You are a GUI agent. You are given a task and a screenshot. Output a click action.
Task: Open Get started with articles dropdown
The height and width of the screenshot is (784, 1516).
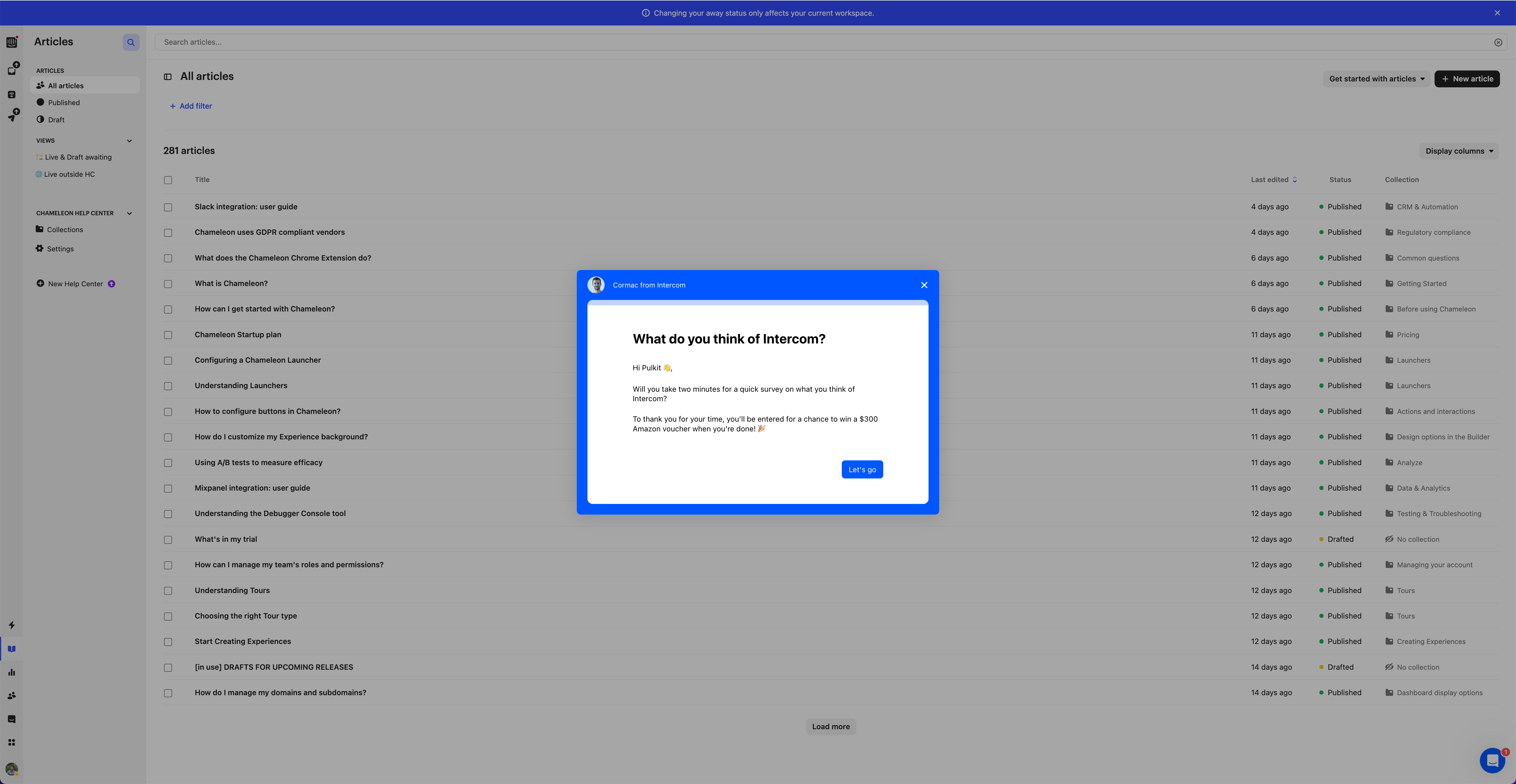pos(1376,79)
